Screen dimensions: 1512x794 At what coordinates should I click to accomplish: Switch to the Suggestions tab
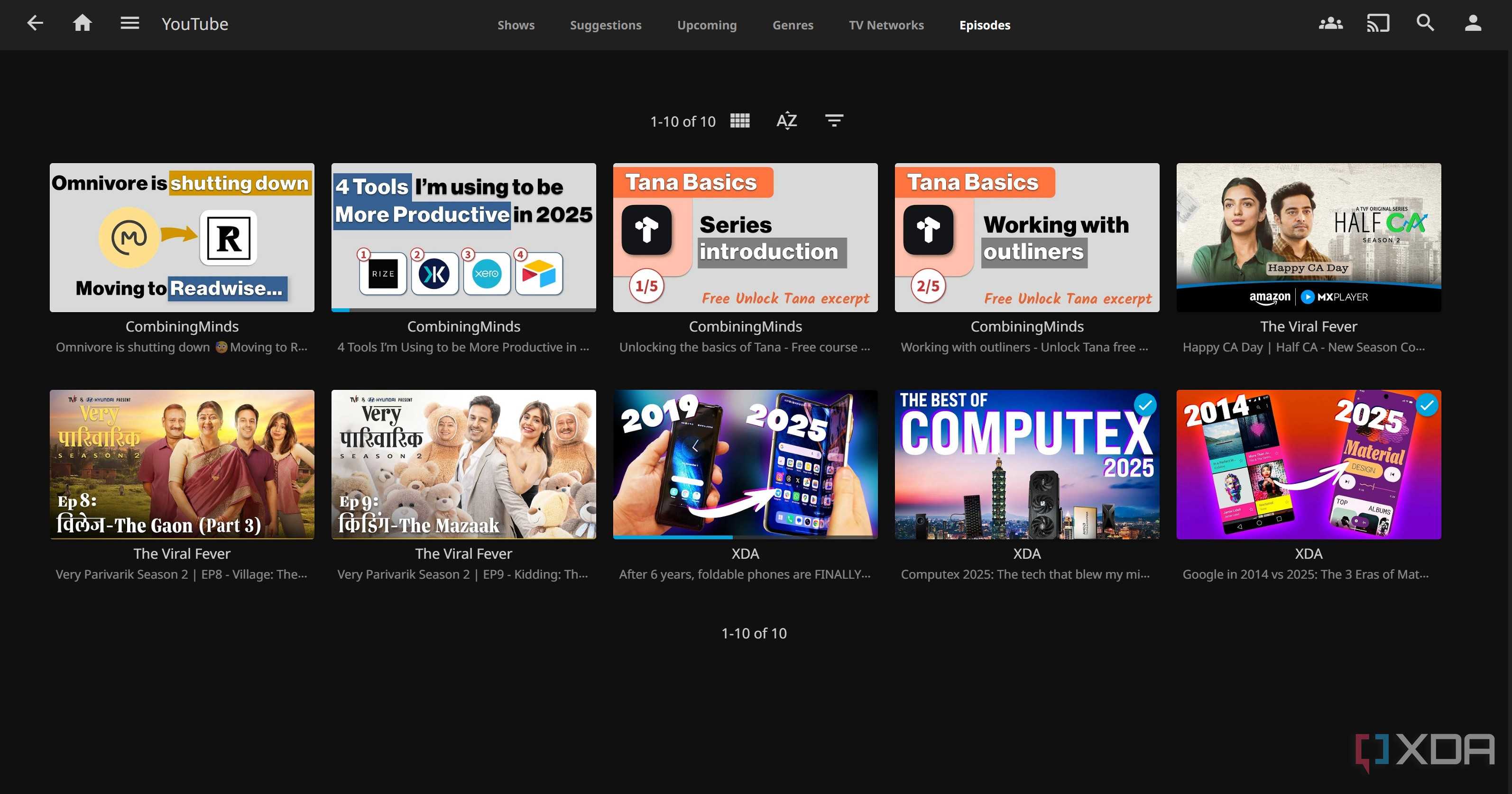[606, 25]
